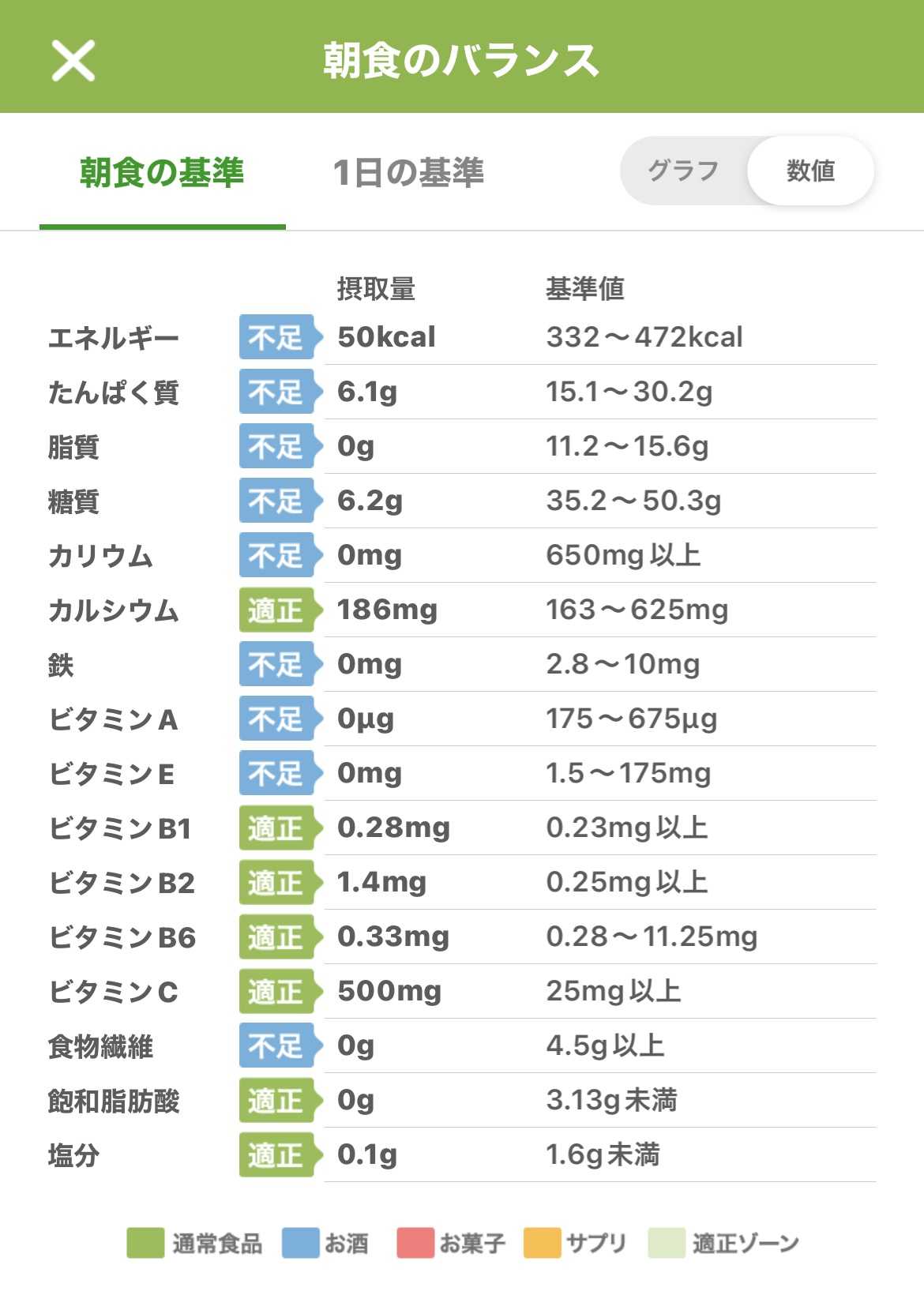The width and height of the screenshot is (924, 1295).
Task: Tap the 適正 badge for ビタミンC
Action: coord(278,991)
